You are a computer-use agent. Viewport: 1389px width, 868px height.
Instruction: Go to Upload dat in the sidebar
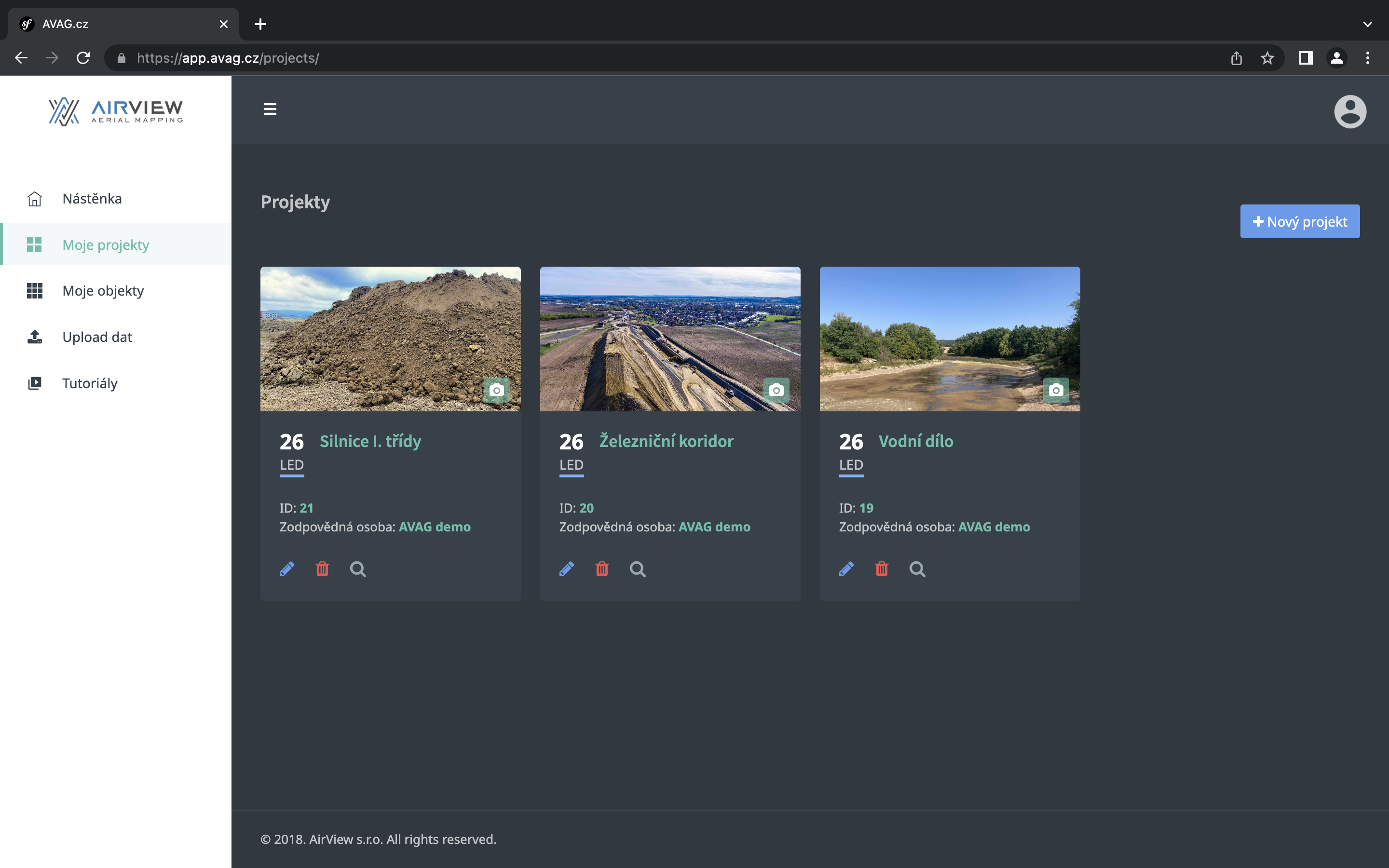pos(97,337)
